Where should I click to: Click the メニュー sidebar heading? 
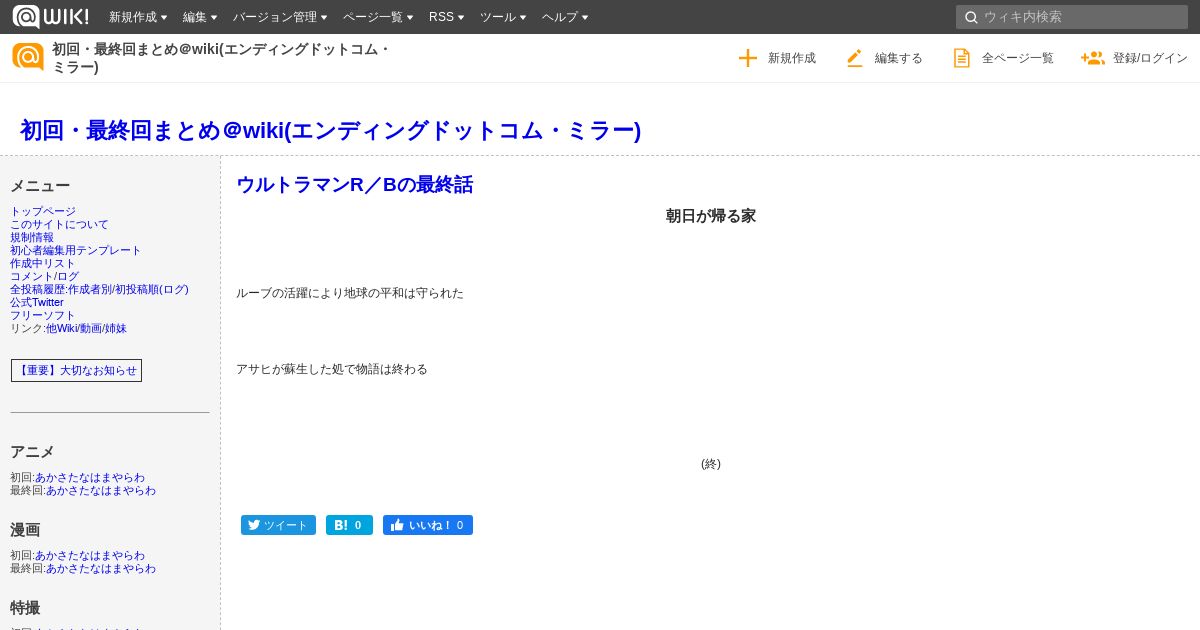click(40, 186)
